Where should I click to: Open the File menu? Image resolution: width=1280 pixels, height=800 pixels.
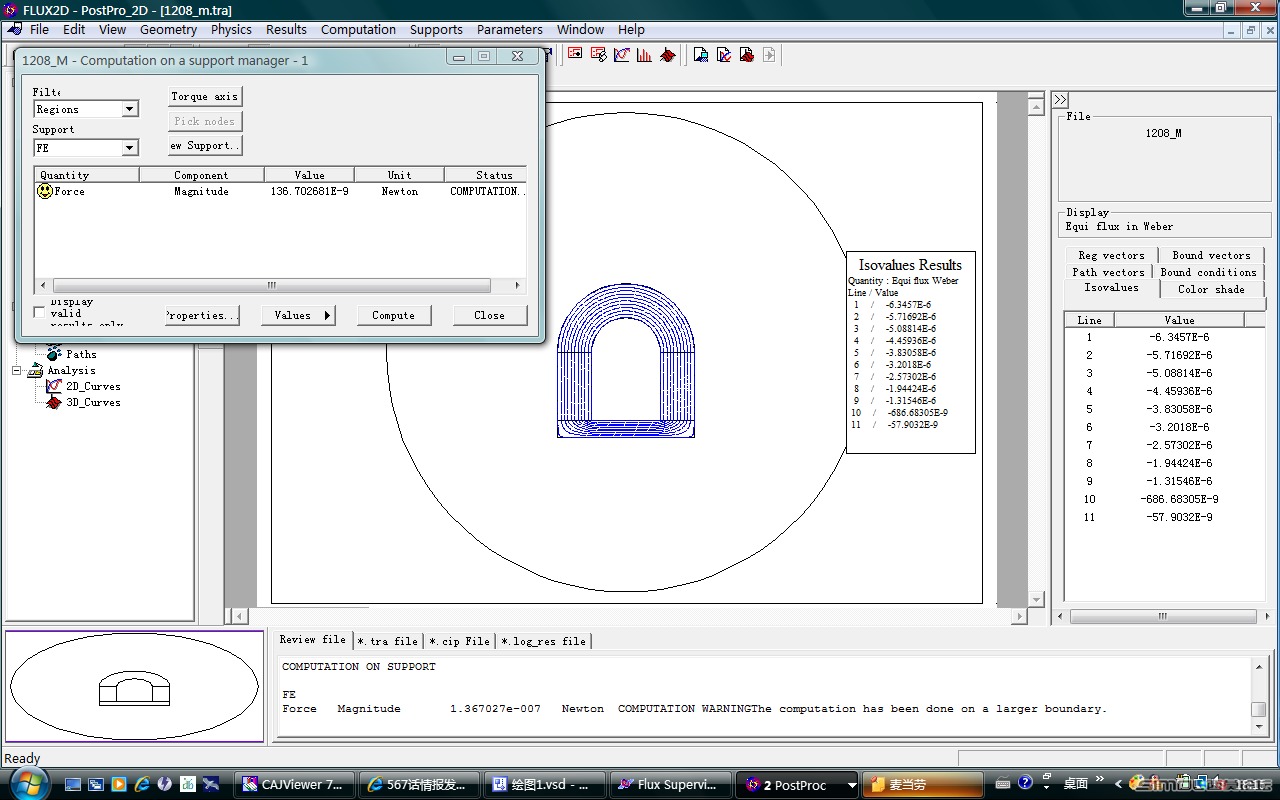[x=39, y=29]
